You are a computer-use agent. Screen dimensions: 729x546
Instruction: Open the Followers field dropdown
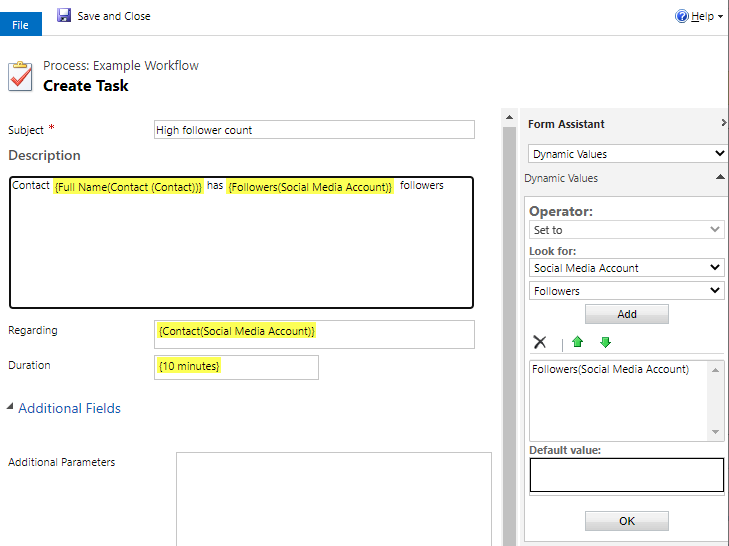point(626,291)
